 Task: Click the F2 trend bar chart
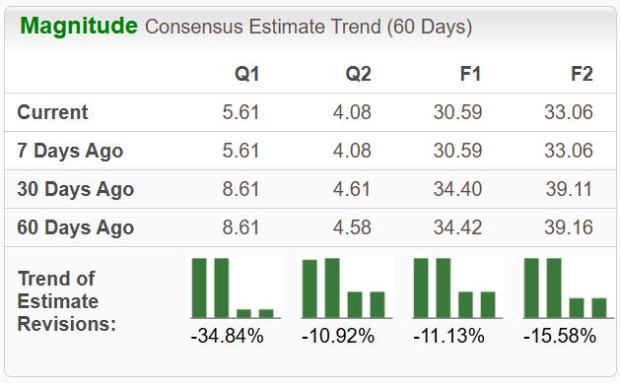click(x=569, y=288)
